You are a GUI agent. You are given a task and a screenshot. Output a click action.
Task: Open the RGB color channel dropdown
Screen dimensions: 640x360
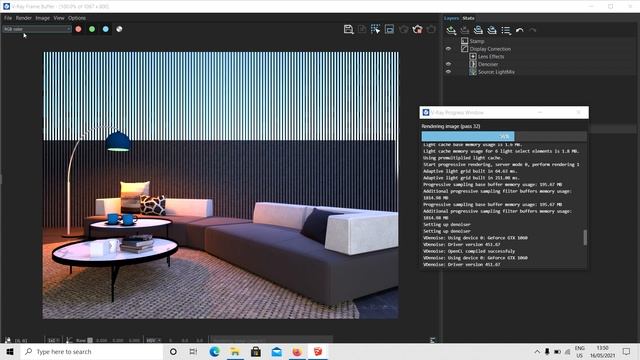click(37, 29)
